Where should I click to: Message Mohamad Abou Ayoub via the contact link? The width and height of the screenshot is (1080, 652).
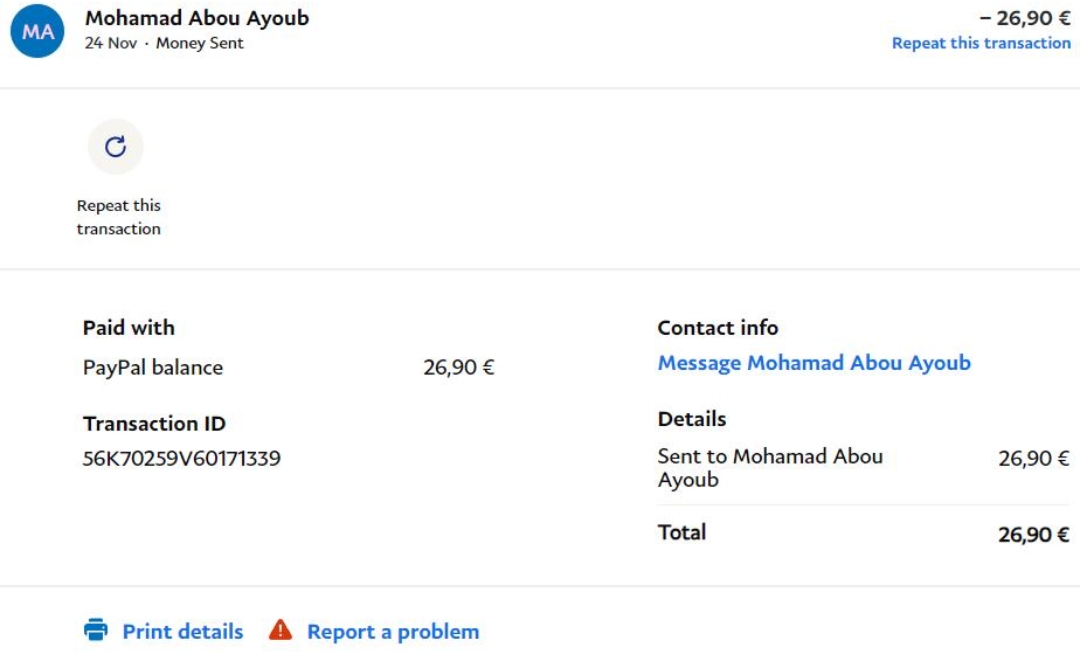[813, 363]
